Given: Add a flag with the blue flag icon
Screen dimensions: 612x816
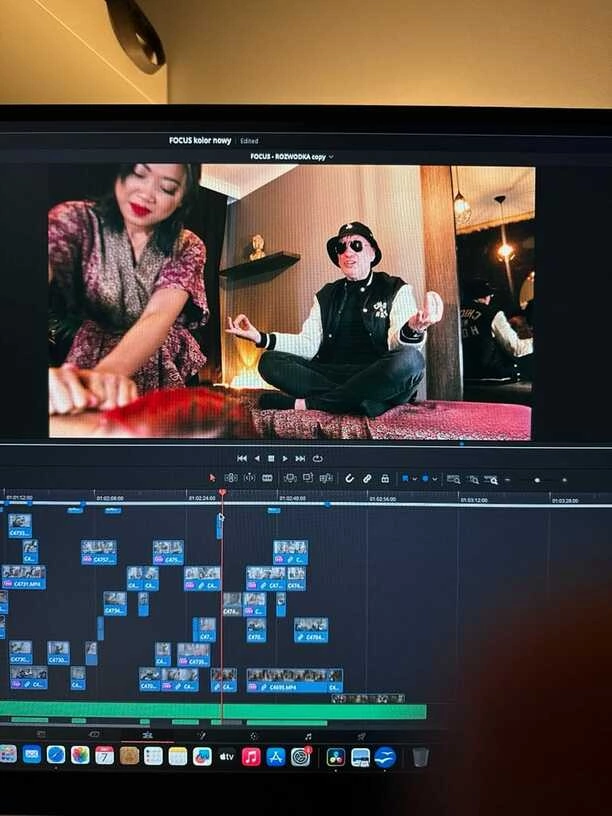Looking at the screenshot, I should [405, 478].
